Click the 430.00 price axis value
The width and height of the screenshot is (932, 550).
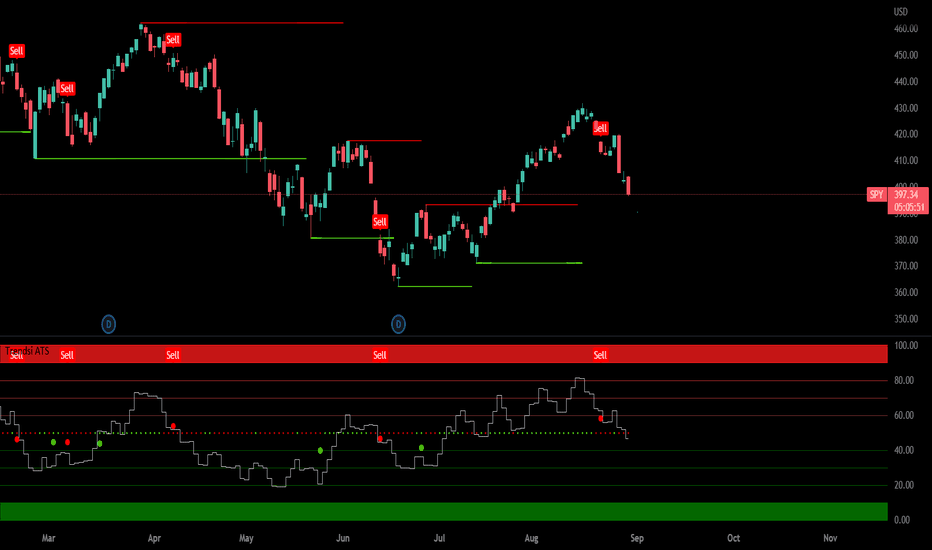(906, 108)
